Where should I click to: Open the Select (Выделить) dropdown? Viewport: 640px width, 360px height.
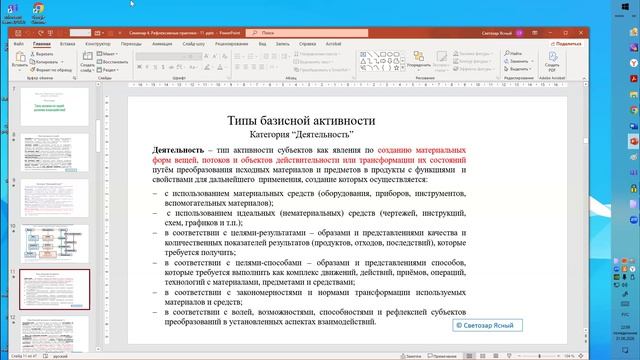point(517,69)
